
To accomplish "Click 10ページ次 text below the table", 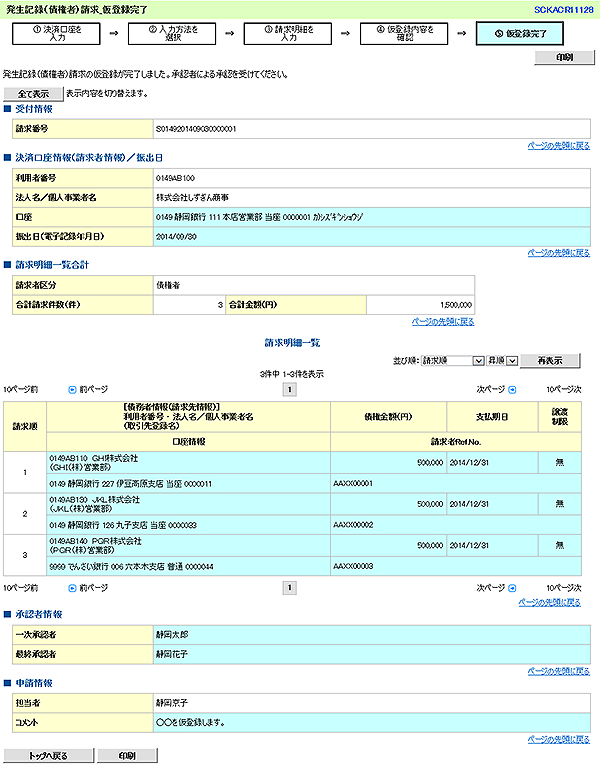I will click(x=564, y=588).
